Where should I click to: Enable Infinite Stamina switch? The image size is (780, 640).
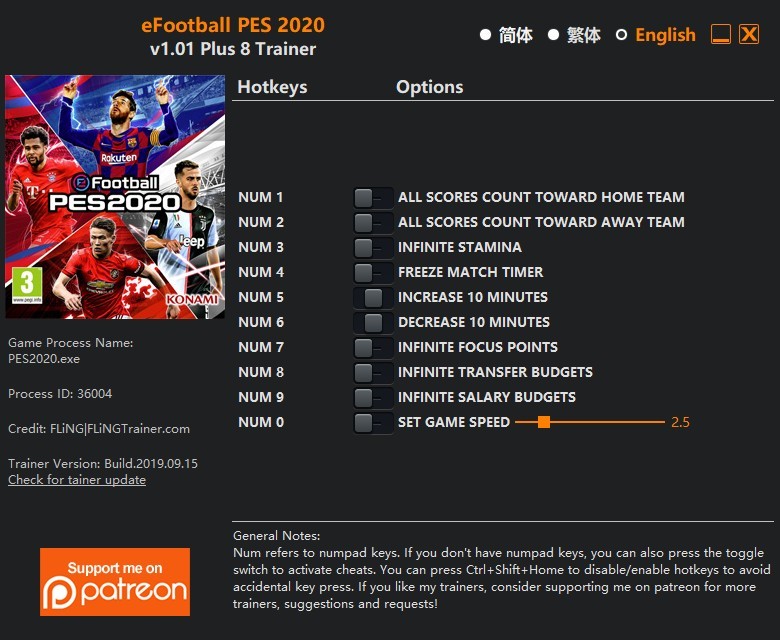(373, 248)
